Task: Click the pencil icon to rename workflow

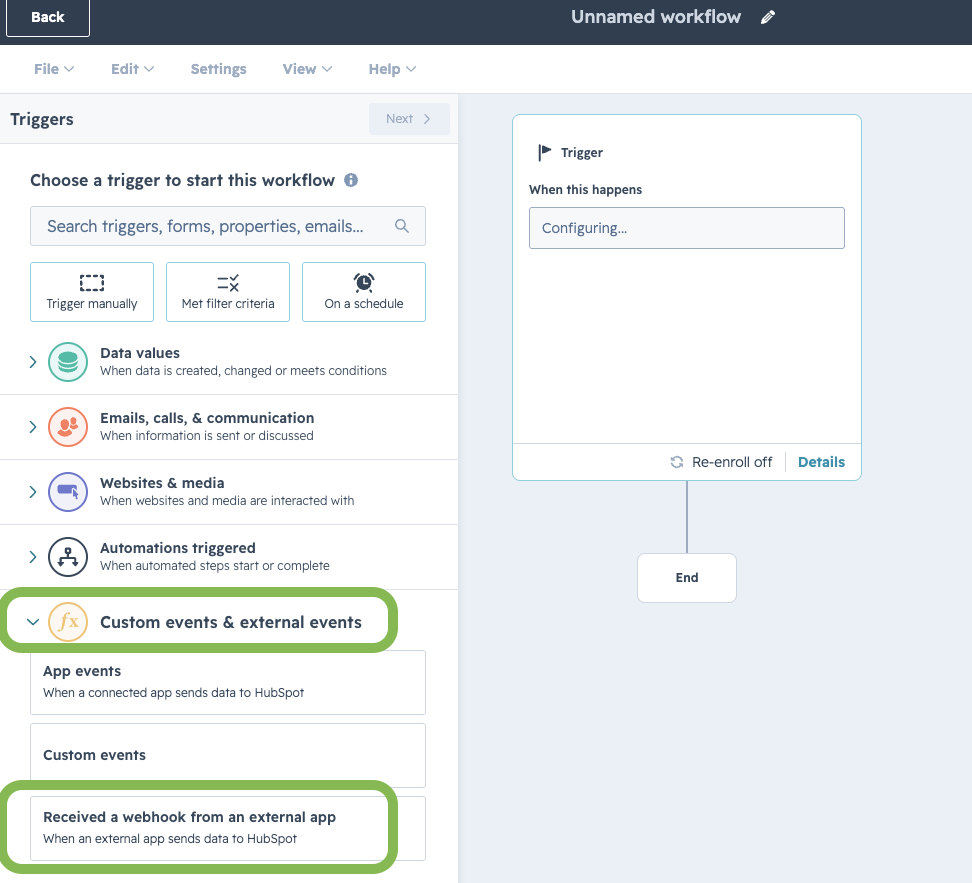Action: point(767,17)
